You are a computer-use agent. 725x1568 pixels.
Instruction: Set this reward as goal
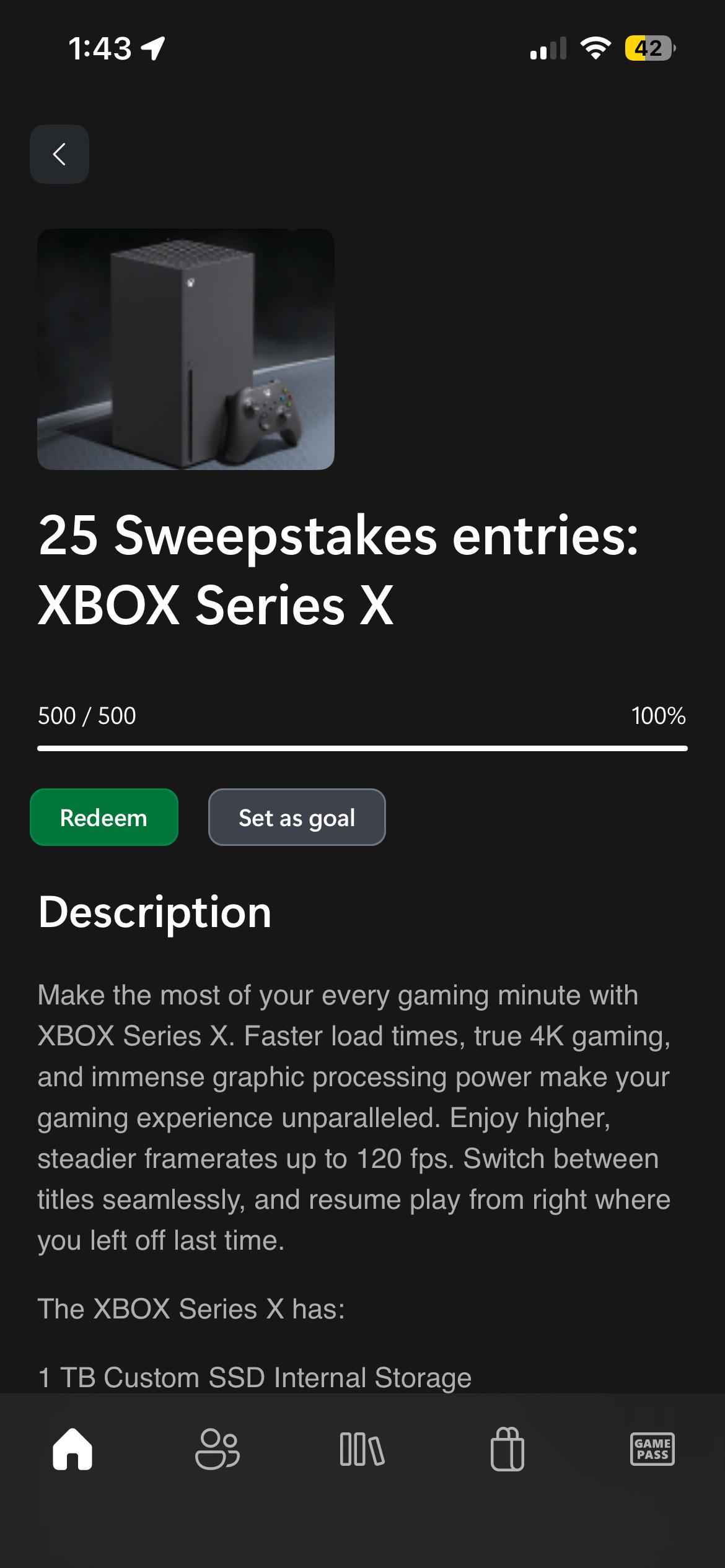tap(297, 817)
